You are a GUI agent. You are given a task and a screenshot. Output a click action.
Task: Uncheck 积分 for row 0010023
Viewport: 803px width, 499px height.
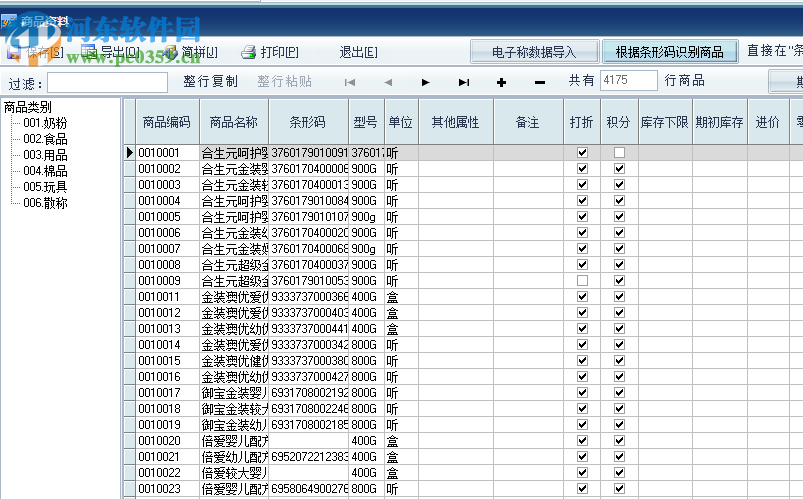click(x=620, y=489)
